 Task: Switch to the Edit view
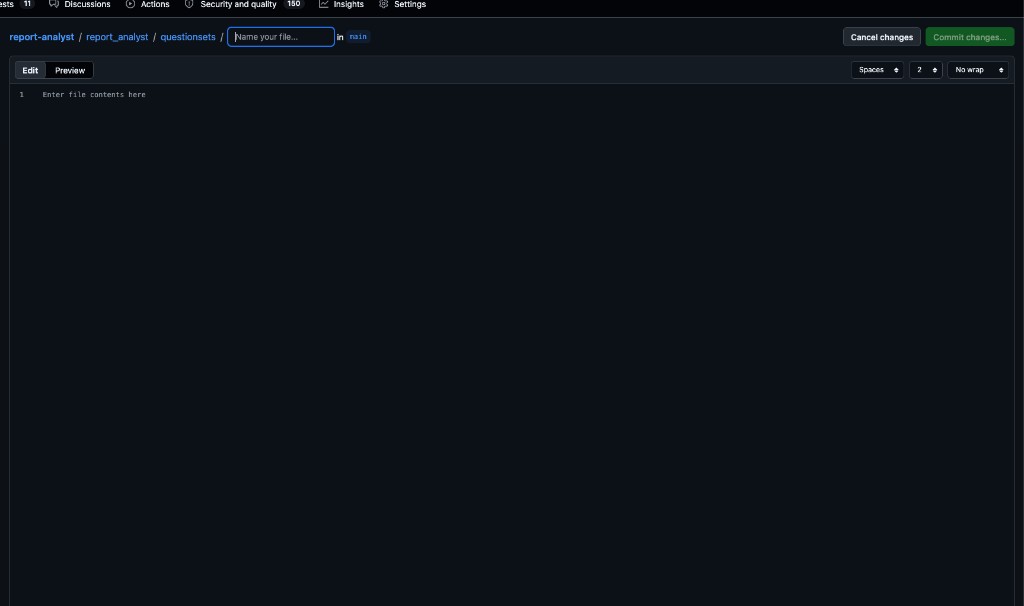tap(30, 71)
